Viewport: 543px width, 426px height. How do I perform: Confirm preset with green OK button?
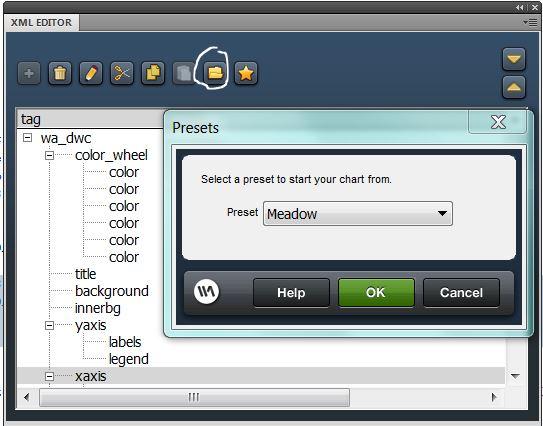376,293
